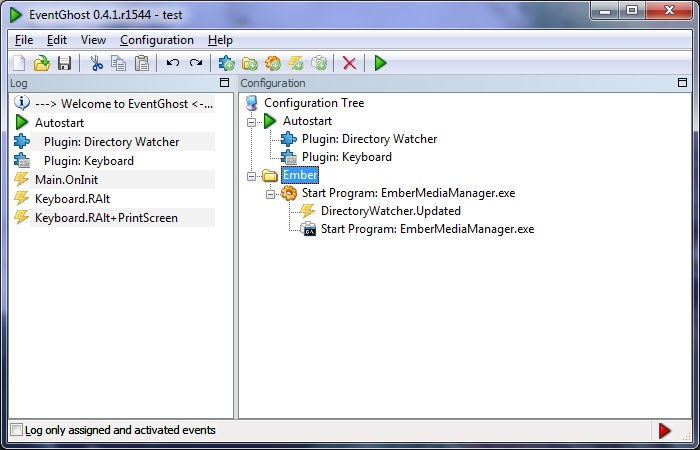Open the Configuration menu

(157, 40)
